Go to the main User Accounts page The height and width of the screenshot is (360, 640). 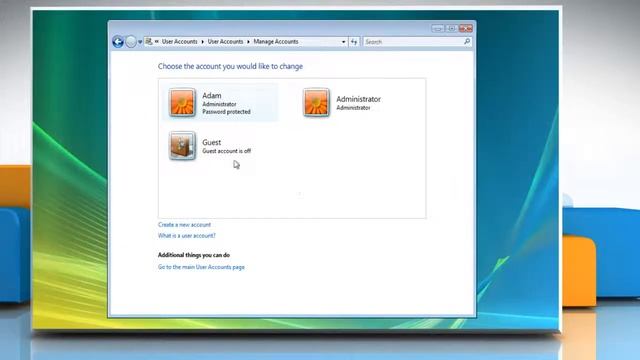[201, 267]
